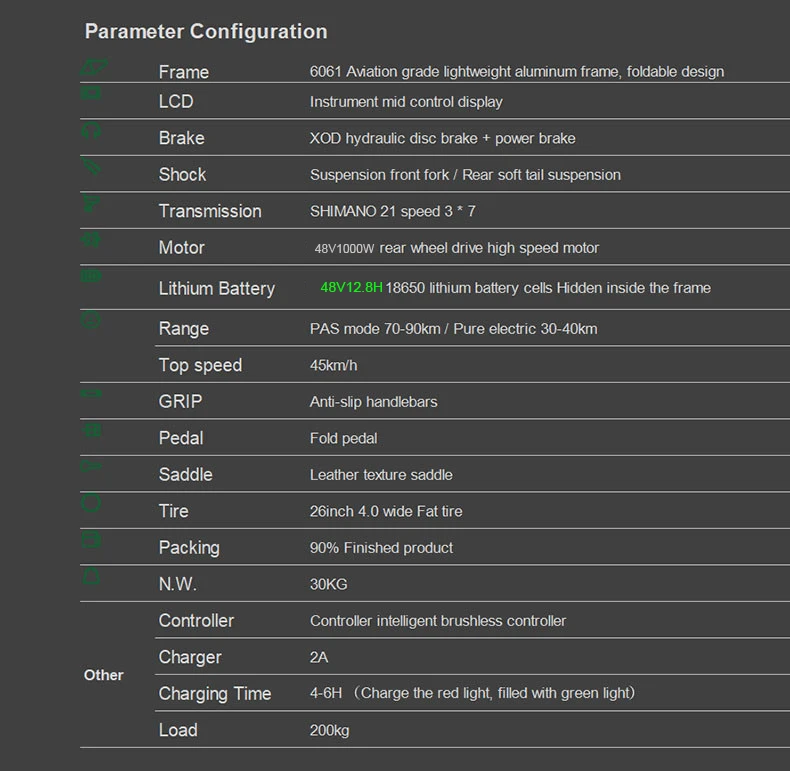The width and height of the screenshot is (790, 771).
Task: Click the Charging Time row label
Action: tap(215, 694)
